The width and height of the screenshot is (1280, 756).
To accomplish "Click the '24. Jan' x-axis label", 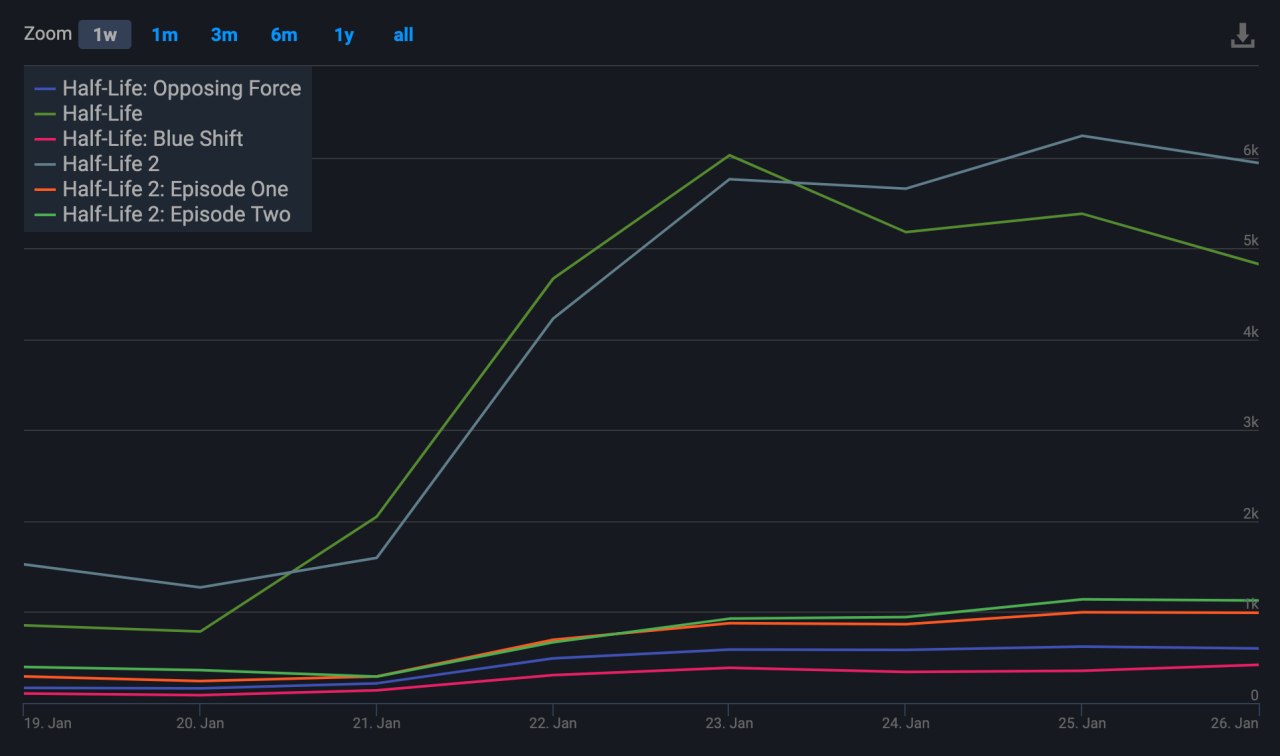I will 905,723.
